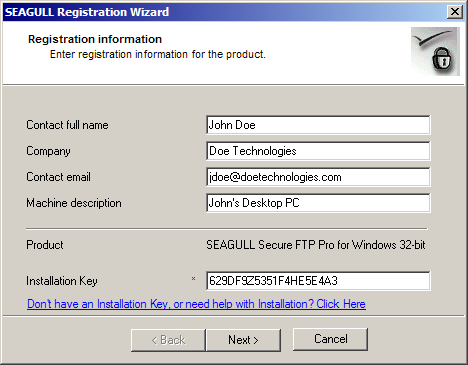Click the Machine description label
This screenshot has height=365, width=468.
coord(74,203)
